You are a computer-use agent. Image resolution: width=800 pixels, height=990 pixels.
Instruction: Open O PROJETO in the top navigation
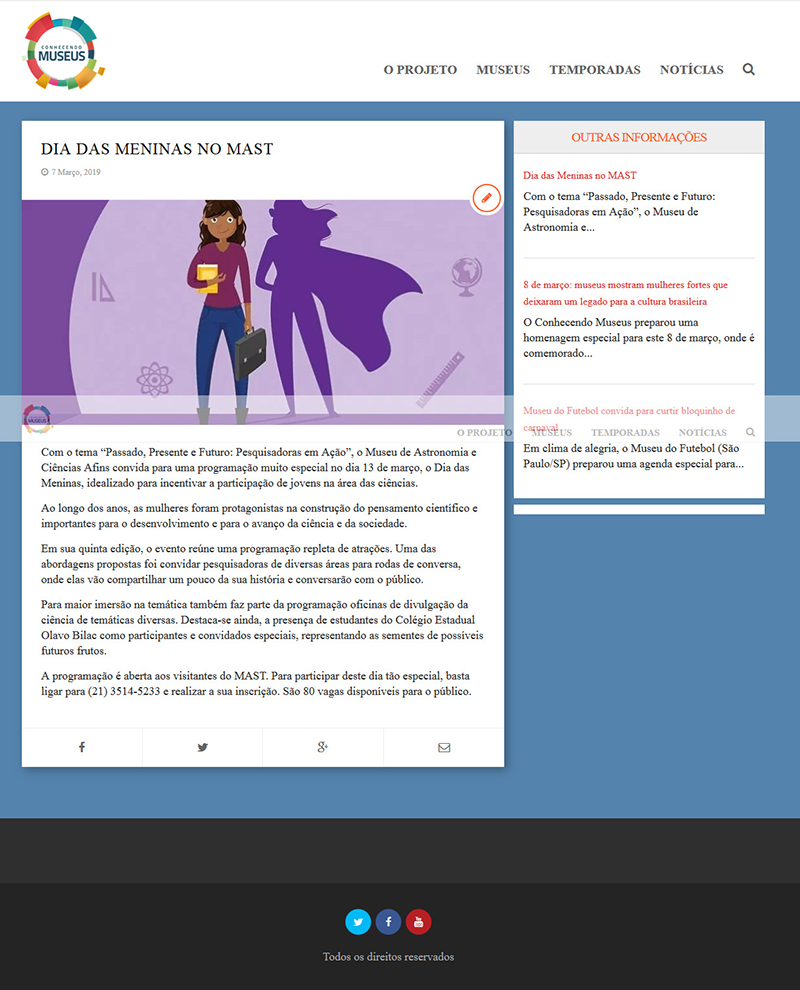[x=420, y=70]
